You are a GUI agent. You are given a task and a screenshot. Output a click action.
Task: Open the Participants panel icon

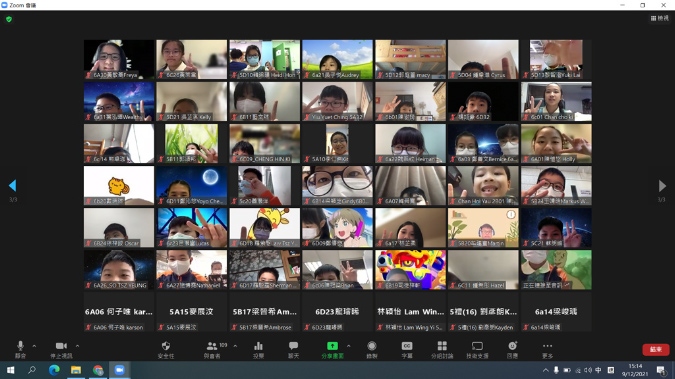point(212,346)
